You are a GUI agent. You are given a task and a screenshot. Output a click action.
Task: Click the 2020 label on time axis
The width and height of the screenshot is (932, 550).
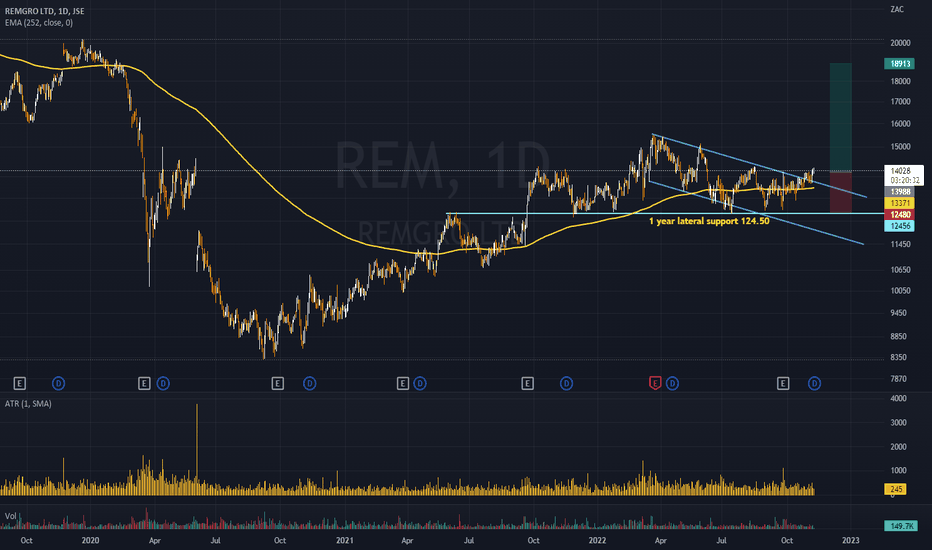90,540
